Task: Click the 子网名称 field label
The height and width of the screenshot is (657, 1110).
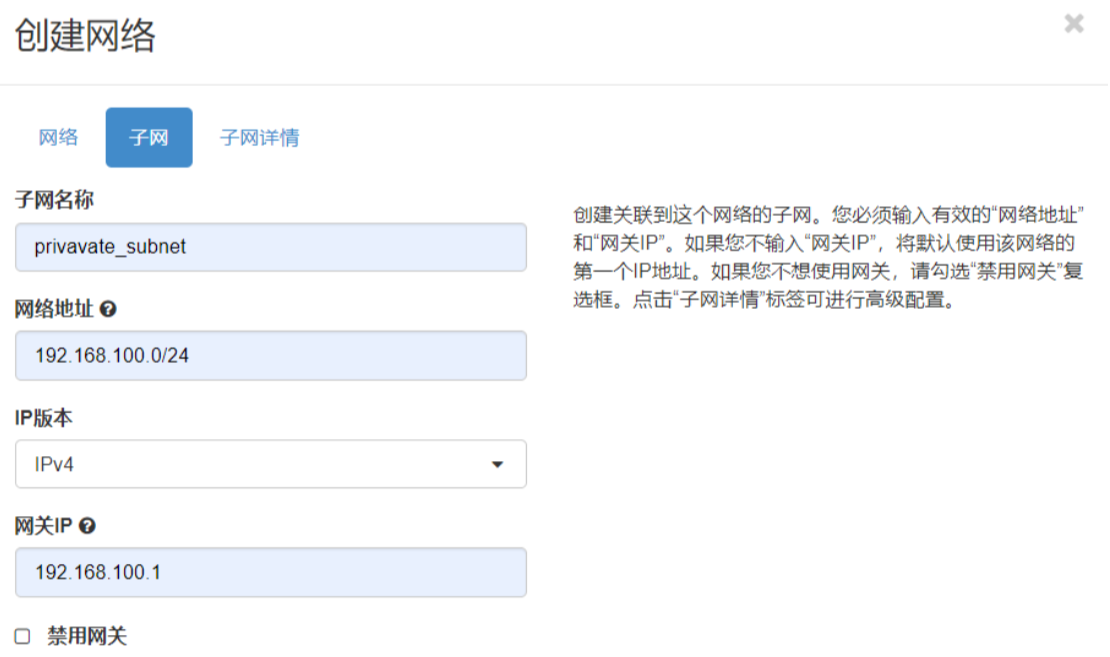Action: click(54, 201)
